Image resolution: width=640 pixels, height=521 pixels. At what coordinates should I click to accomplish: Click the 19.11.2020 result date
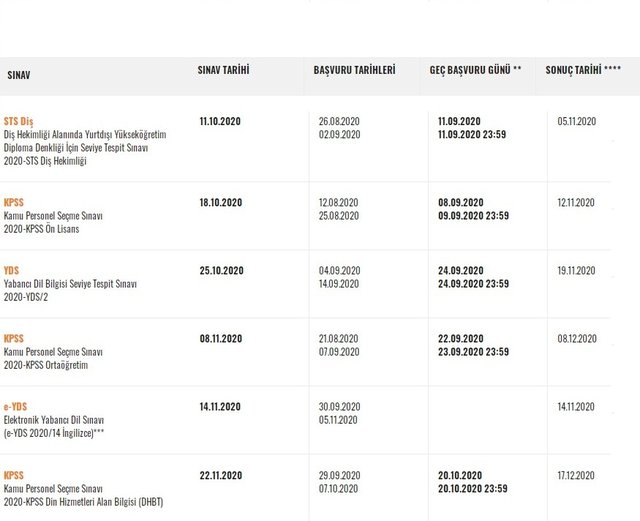pos(577,271)
